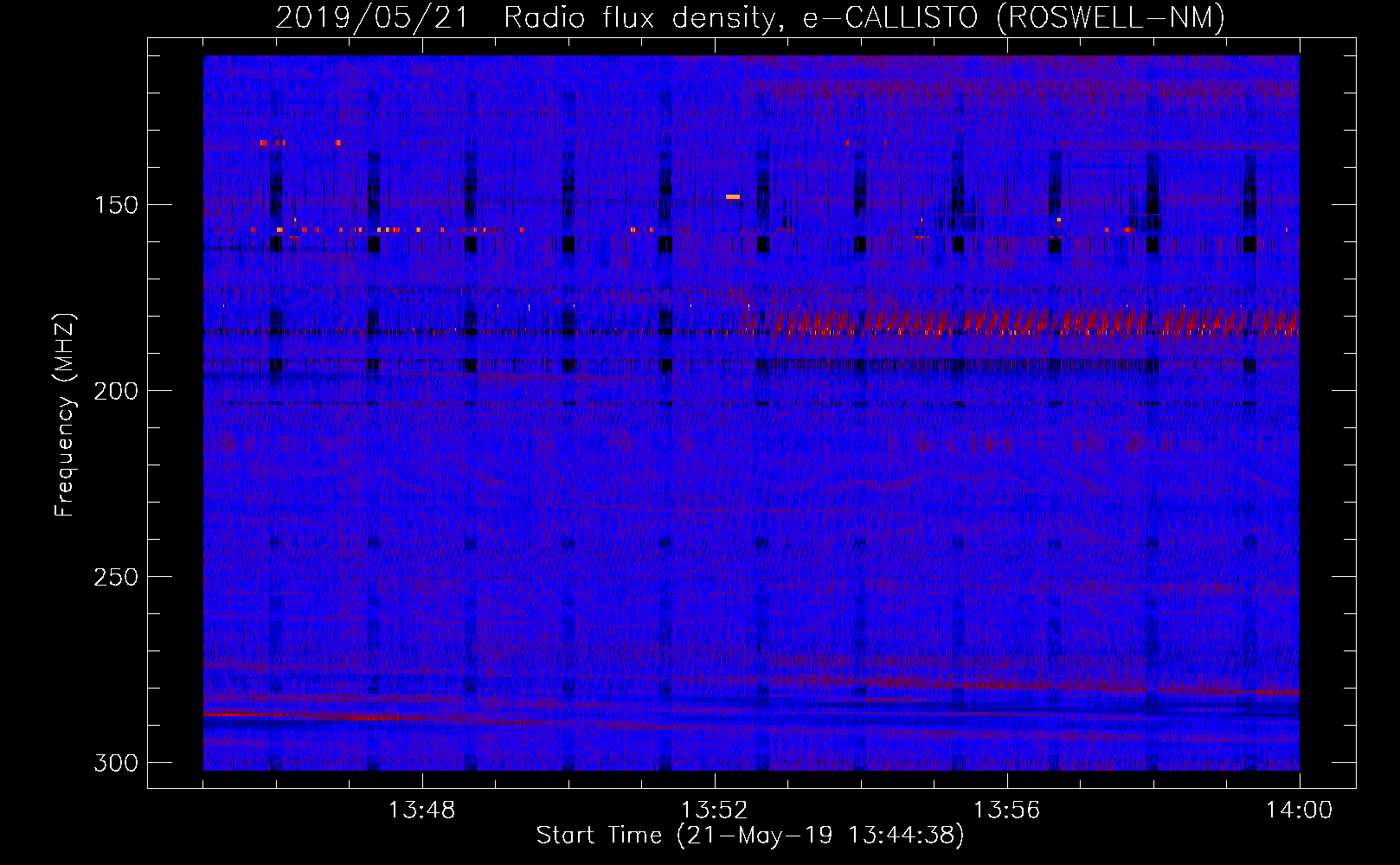Select the 13:56 time tick label
1400x865 pixels.
(x=1006, y=811)
